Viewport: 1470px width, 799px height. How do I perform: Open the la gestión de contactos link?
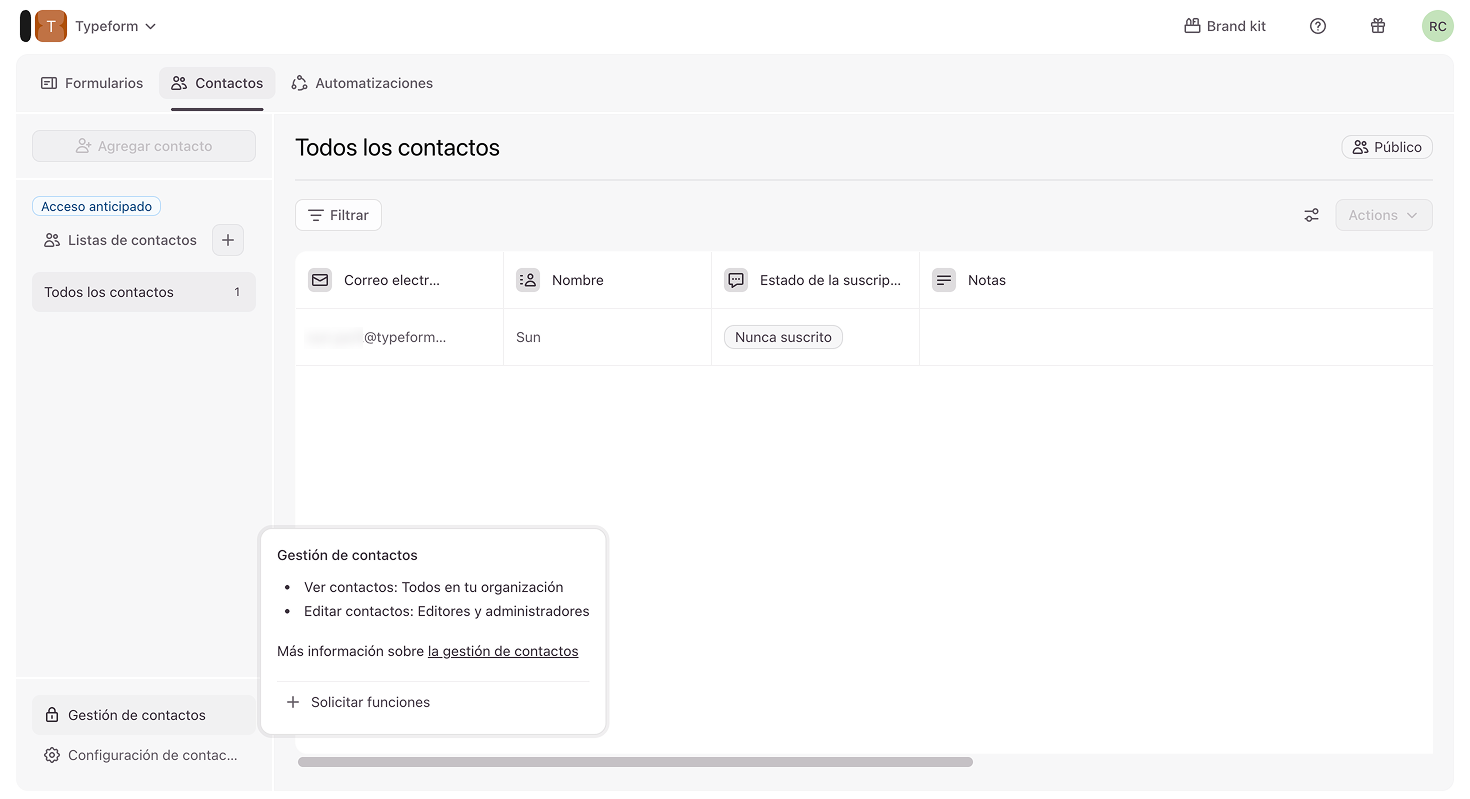pyautogui.click(x=503, y=651)
